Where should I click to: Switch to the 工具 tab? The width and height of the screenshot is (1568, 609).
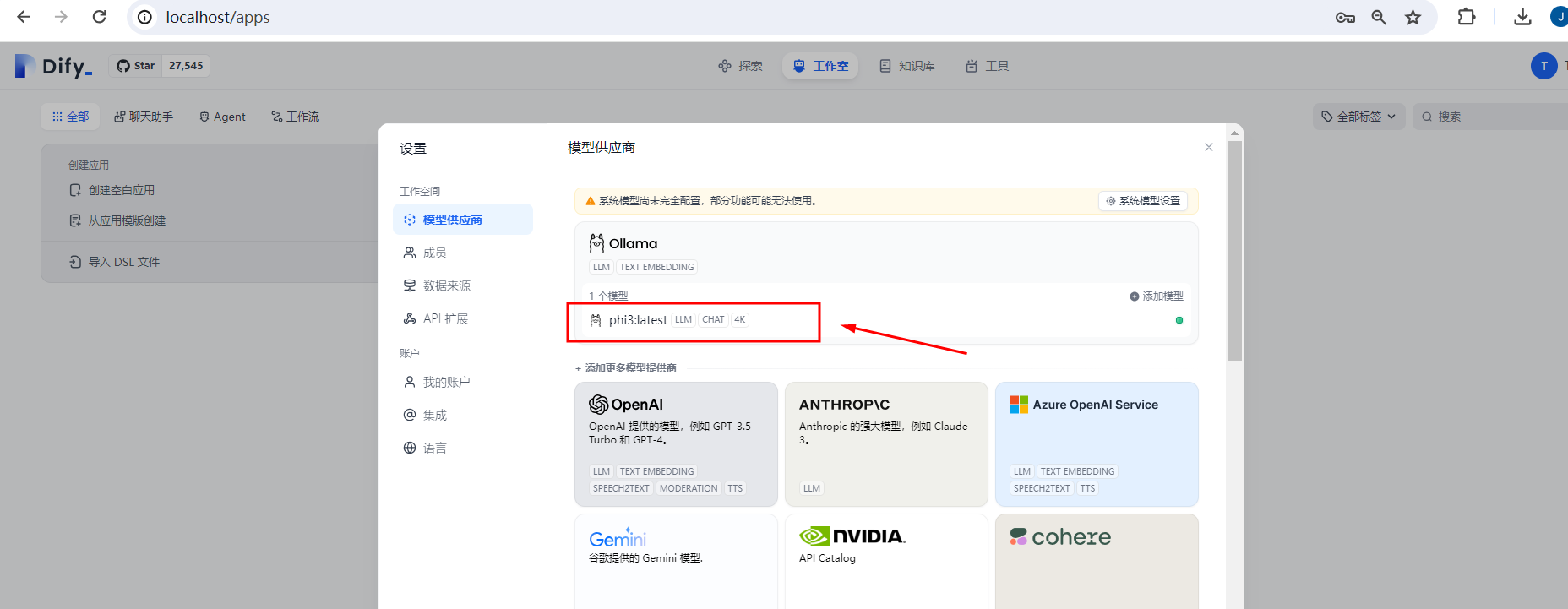[988, 66]
